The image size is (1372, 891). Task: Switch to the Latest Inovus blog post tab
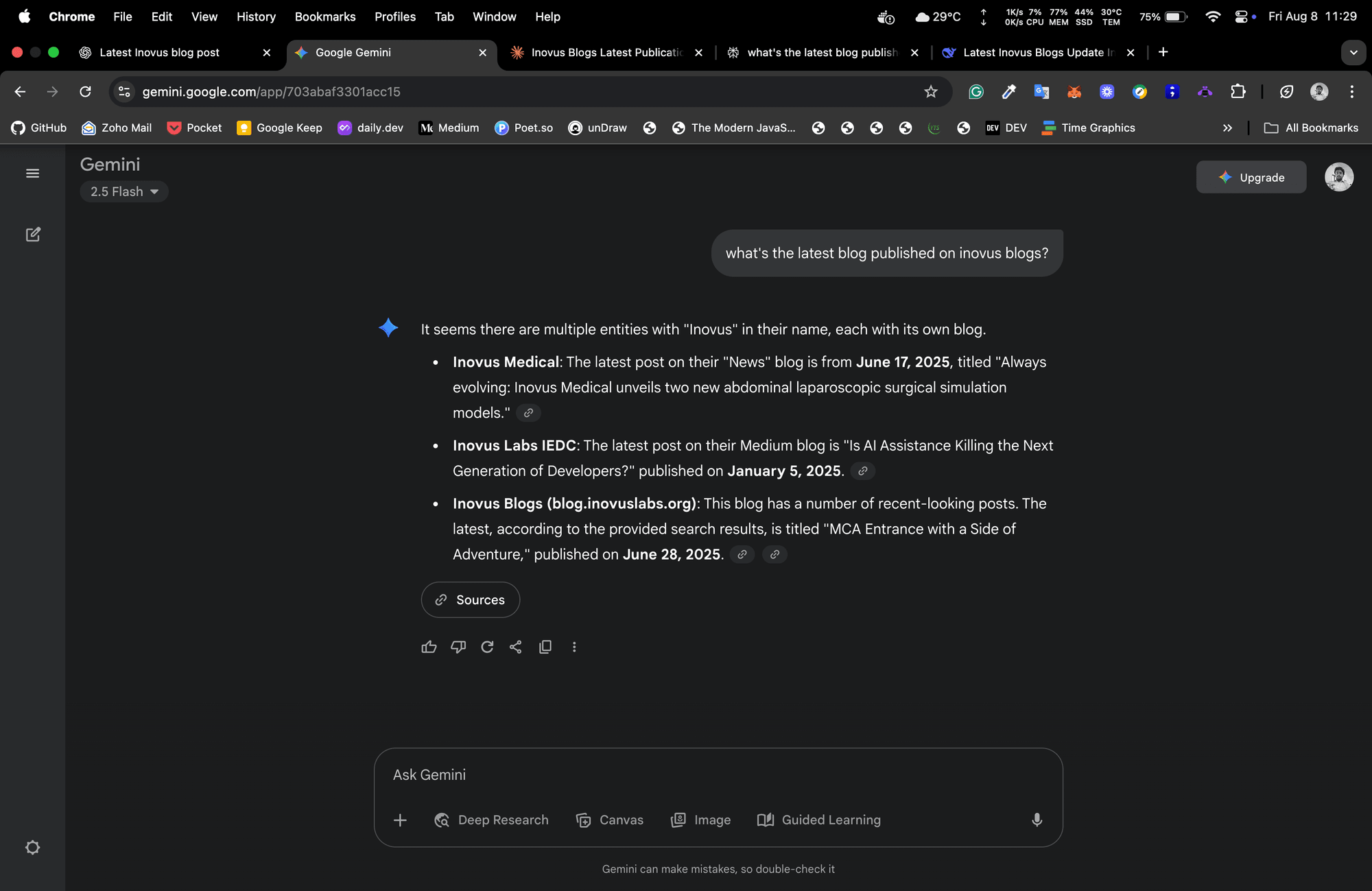(159, 53)
